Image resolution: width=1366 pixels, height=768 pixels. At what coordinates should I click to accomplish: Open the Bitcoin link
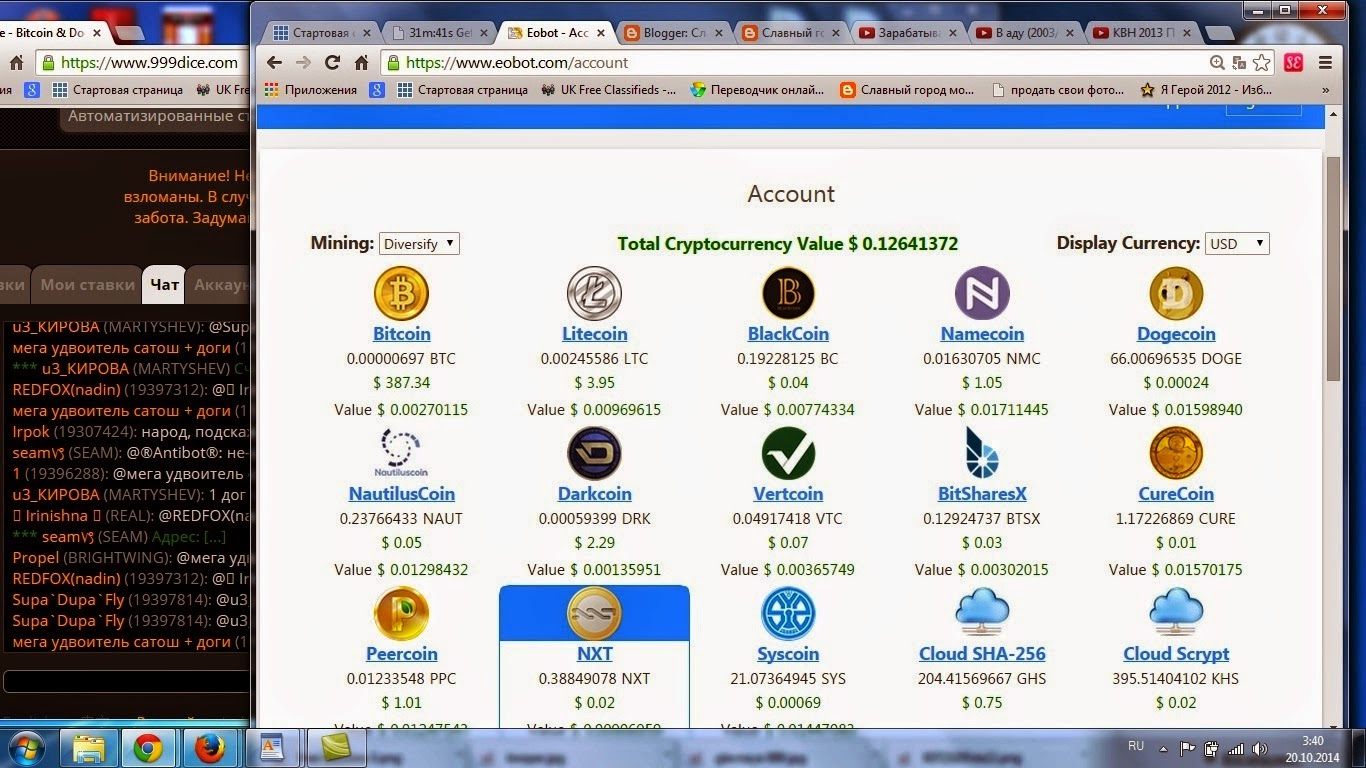coord(401,334)
